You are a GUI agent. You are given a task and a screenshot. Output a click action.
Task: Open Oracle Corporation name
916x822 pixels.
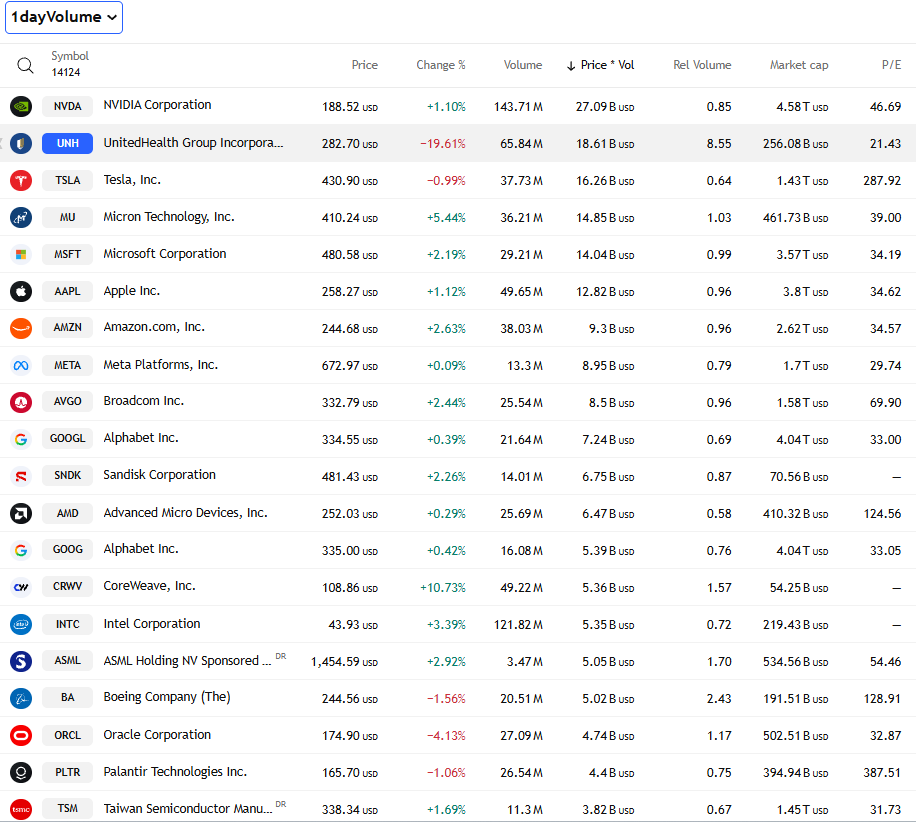(x=157, y=735)
